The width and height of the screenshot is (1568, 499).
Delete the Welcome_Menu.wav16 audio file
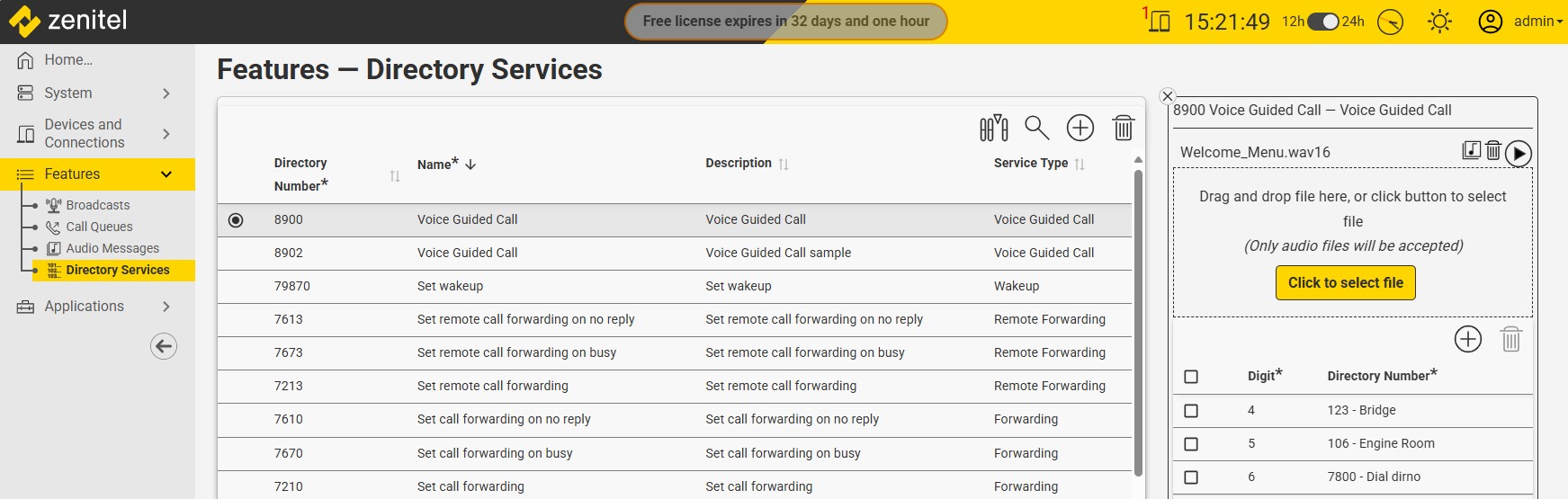click(1493, 150)
